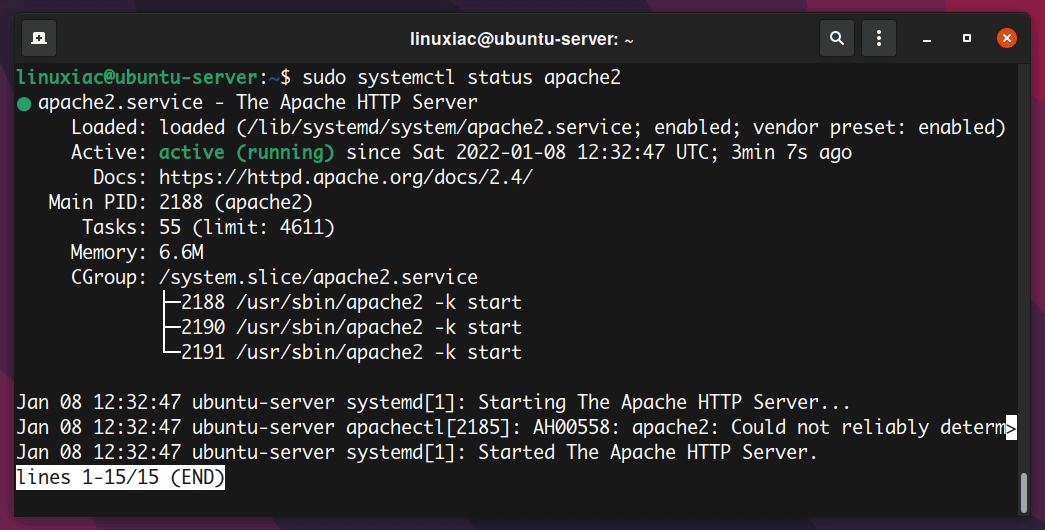Click the 'active (running)' status text

[246, 152]
